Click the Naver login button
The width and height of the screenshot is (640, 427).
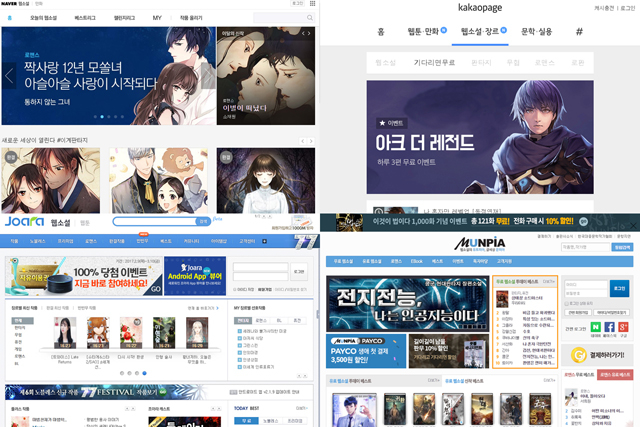(297, 3)
